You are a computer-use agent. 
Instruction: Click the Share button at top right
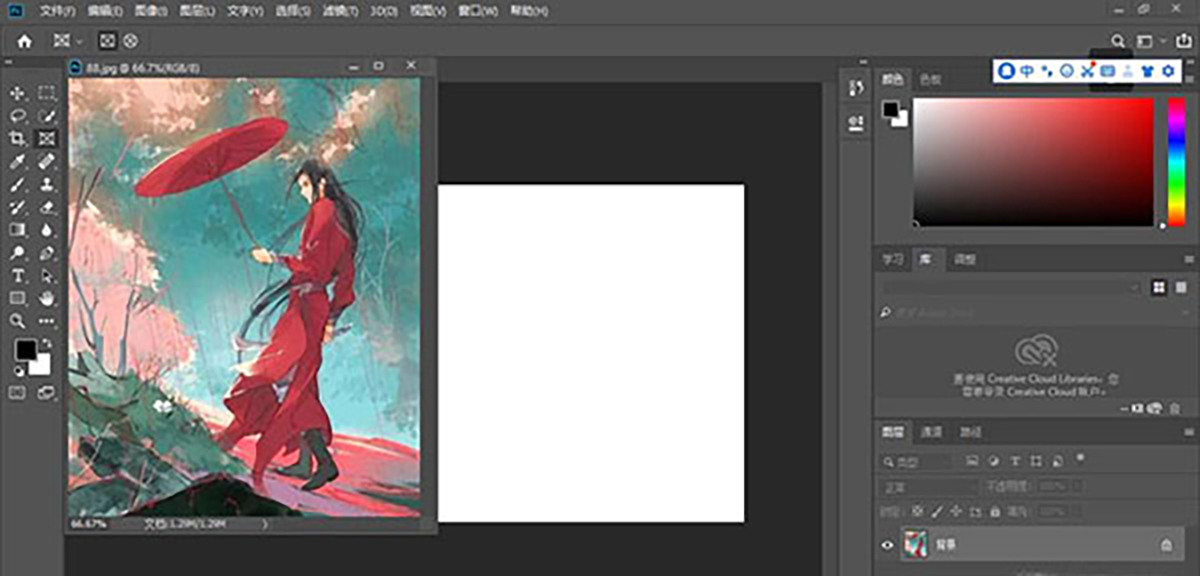pos(1185,41)
